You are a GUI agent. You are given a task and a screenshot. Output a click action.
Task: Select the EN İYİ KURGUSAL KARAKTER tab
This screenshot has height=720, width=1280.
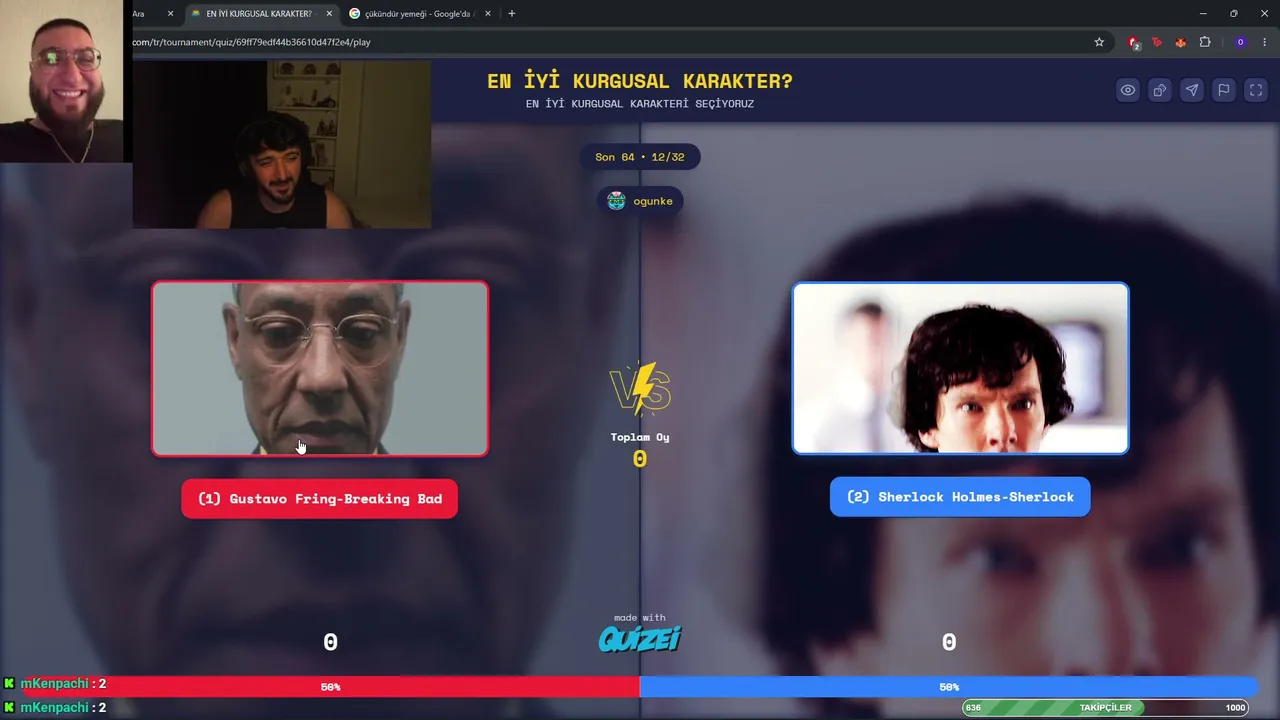262,14
